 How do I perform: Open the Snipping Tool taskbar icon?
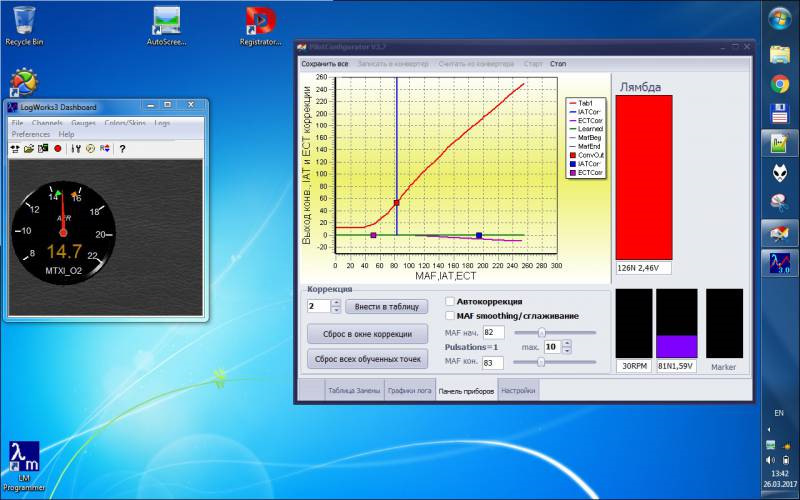click(x=780, y=203)
